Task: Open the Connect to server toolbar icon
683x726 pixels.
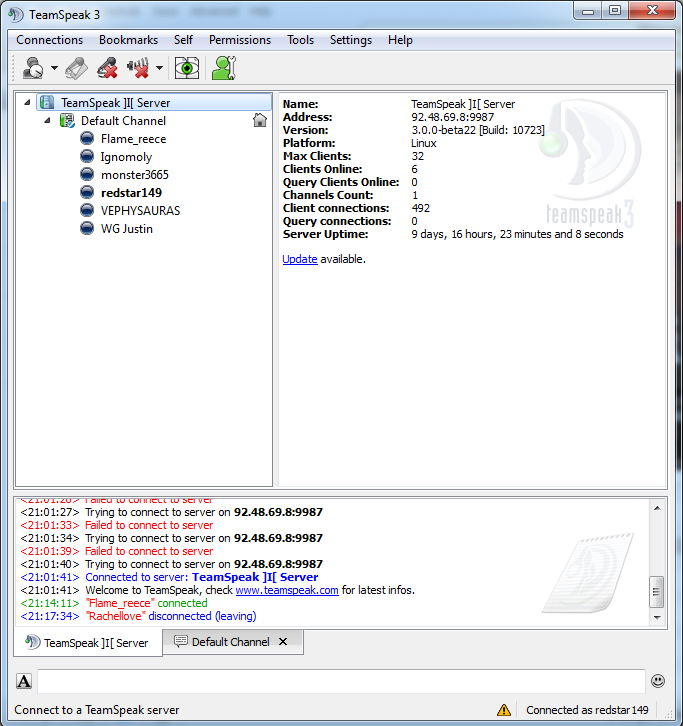Action: [33, 68]
